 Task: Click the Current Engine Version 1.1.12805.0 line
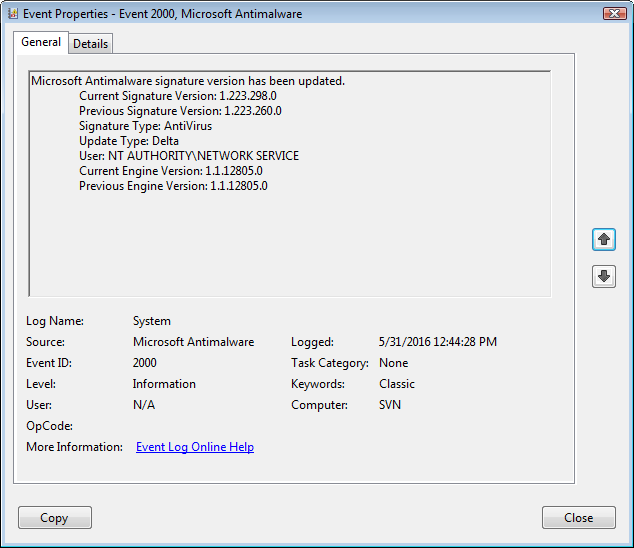coord(171,171)
